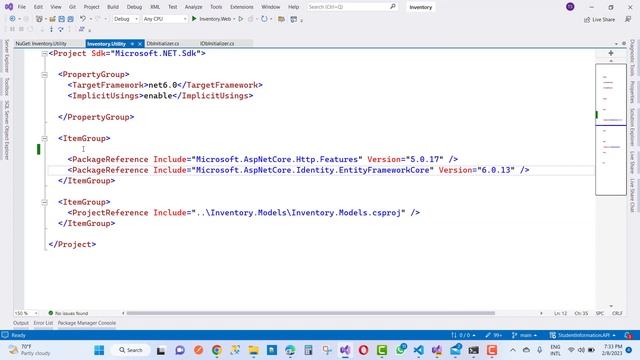
Task: Open the Git menu
Action: pyautogui.click(x=72, y=7)
